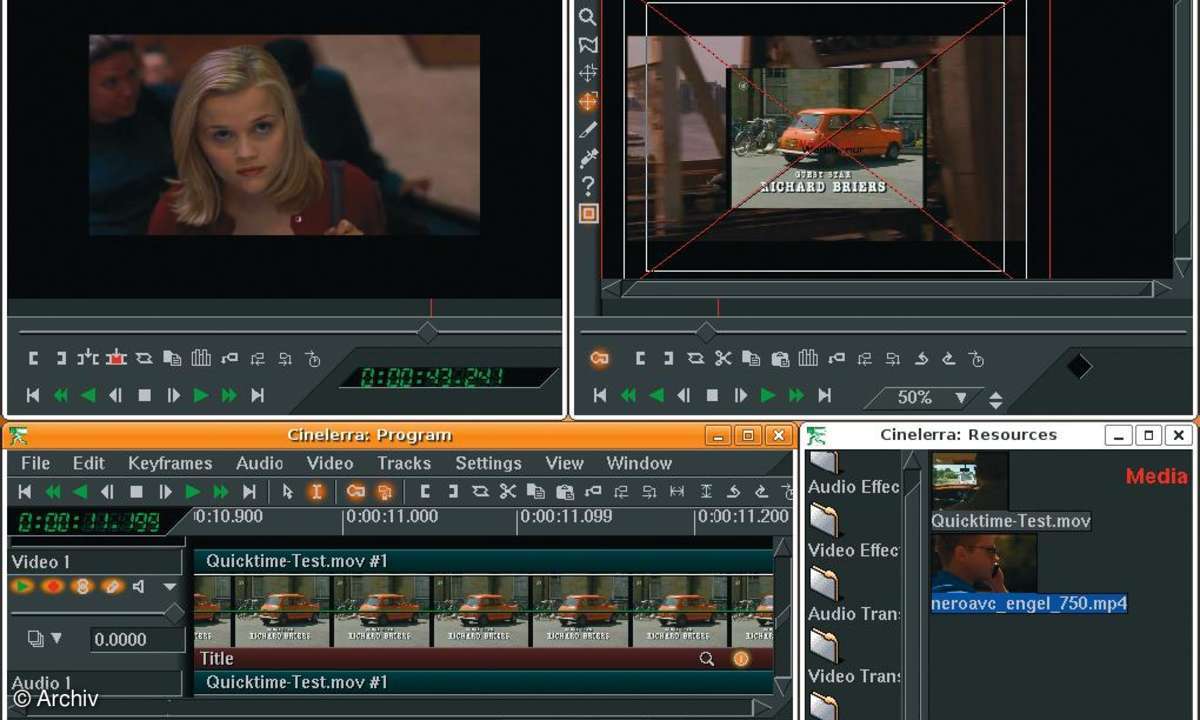Select I-beam cut-paste mode in Program toolbar

pyautogui.click(x=316, y=491)
